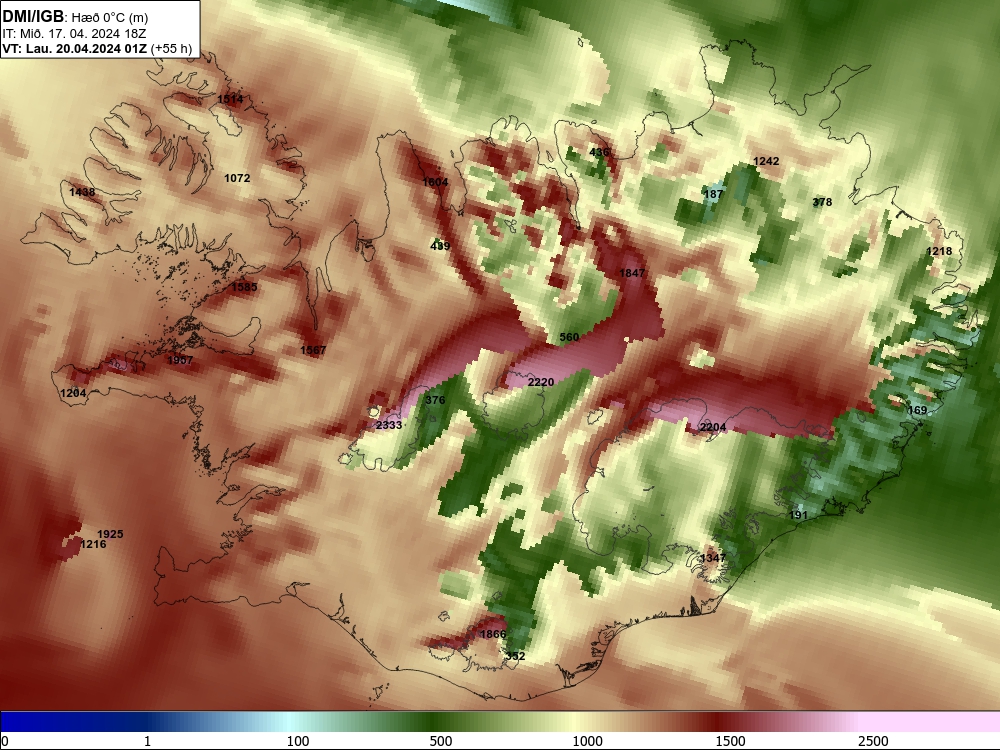Click the "Hæð 0°C (m)" header label

[110, 18]
